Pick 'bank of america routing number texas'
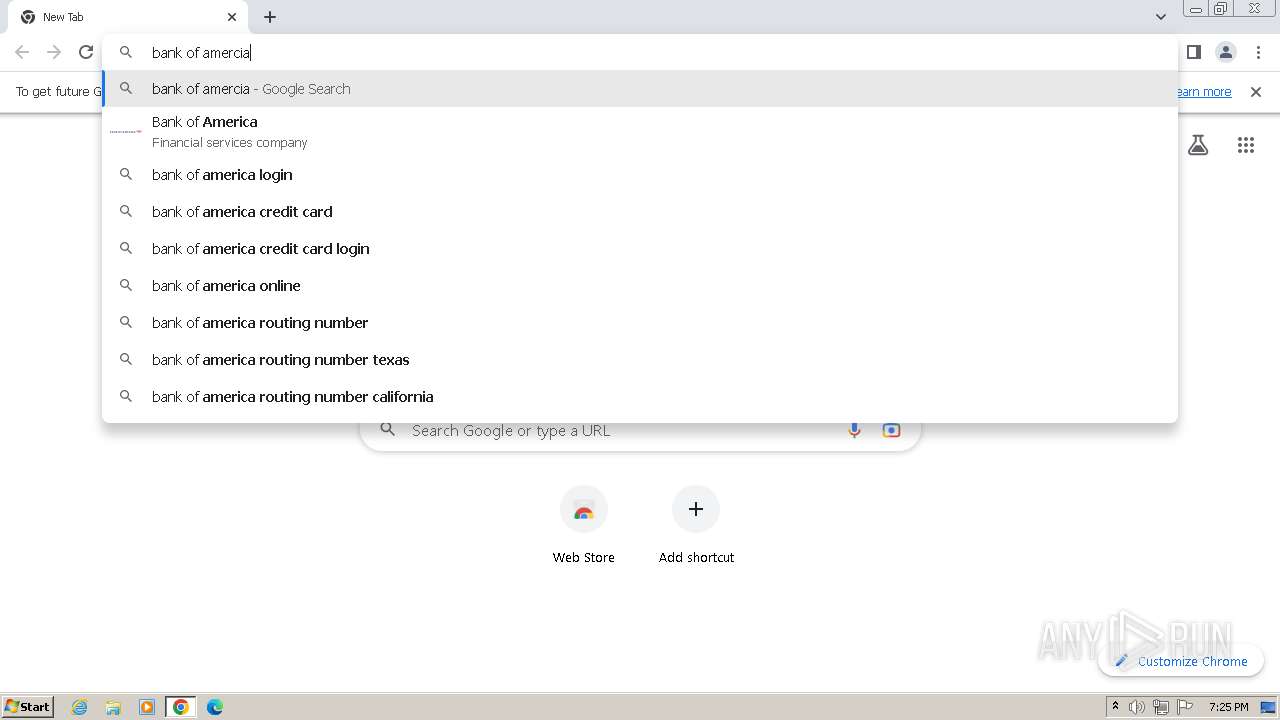Viewport: 1280px width, 720px height. click(x=640, y=360)
